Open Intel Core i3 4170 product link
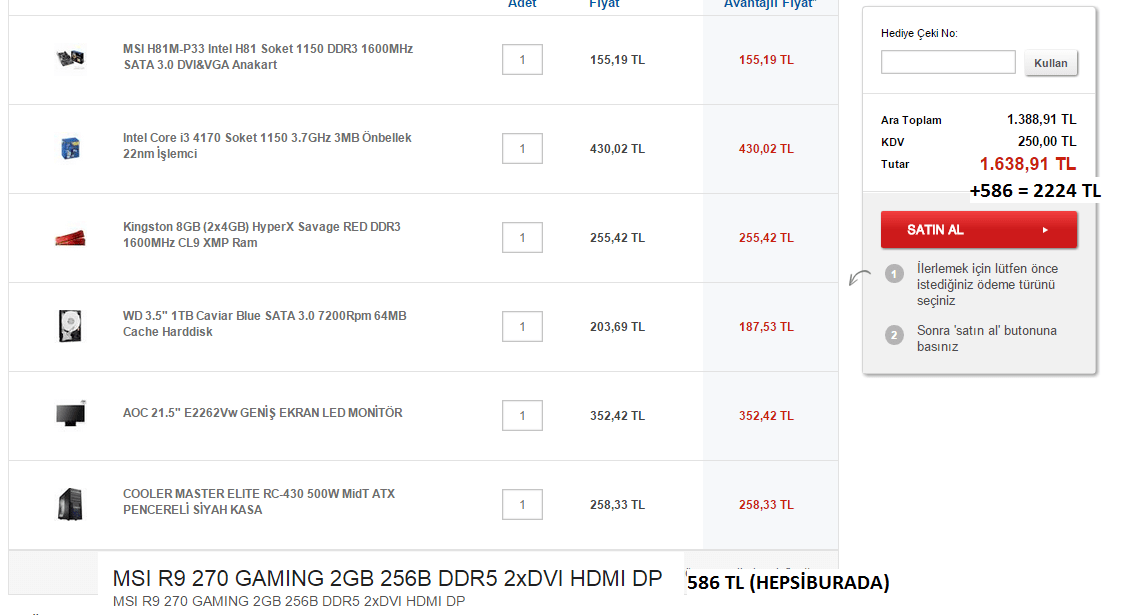The height and width of the screenshot is (616, 1135). tap(267, 146)
